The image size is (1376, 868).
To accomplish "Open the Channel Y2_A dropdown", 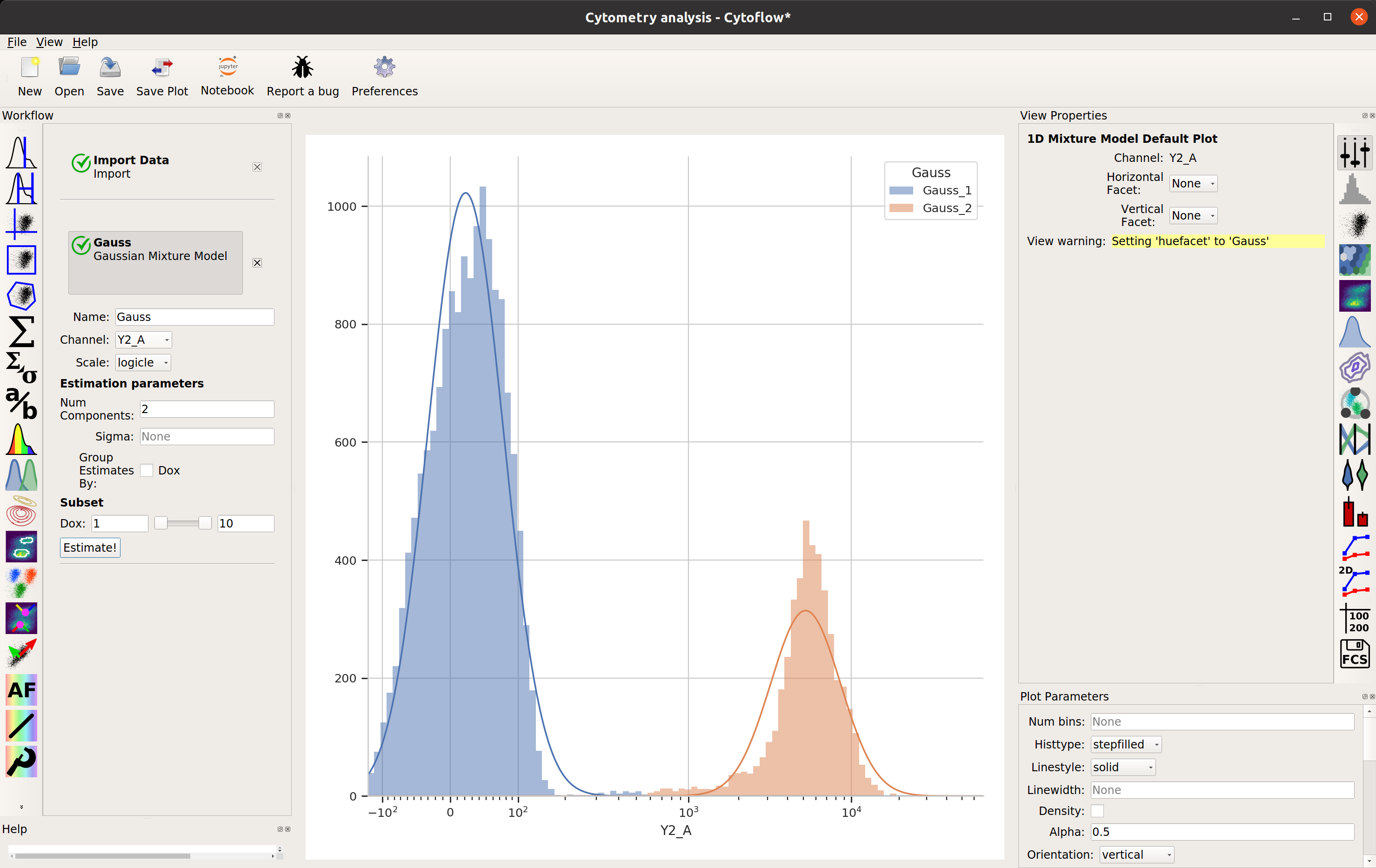I will 143,340.
